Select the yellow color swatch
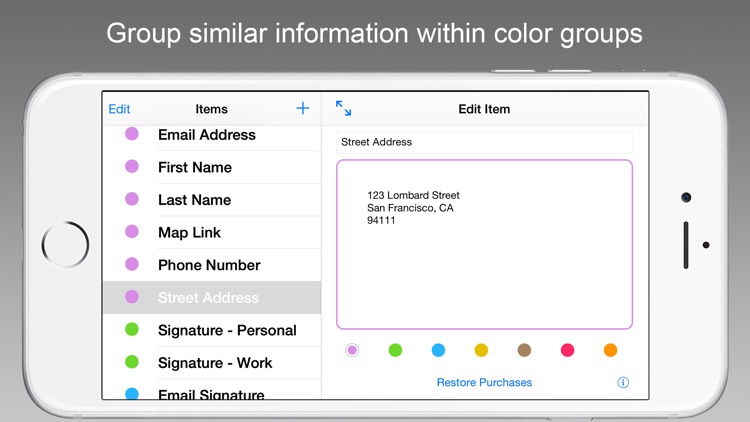 (x=481, y=350)
